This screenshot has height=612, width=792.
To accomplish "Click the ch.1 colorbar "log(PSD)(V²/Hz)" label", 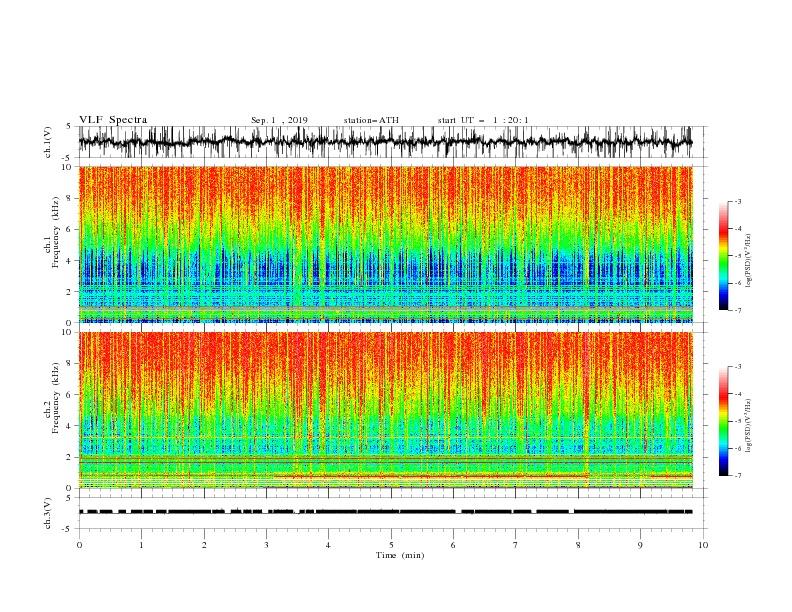I will (x=748, y=261).
